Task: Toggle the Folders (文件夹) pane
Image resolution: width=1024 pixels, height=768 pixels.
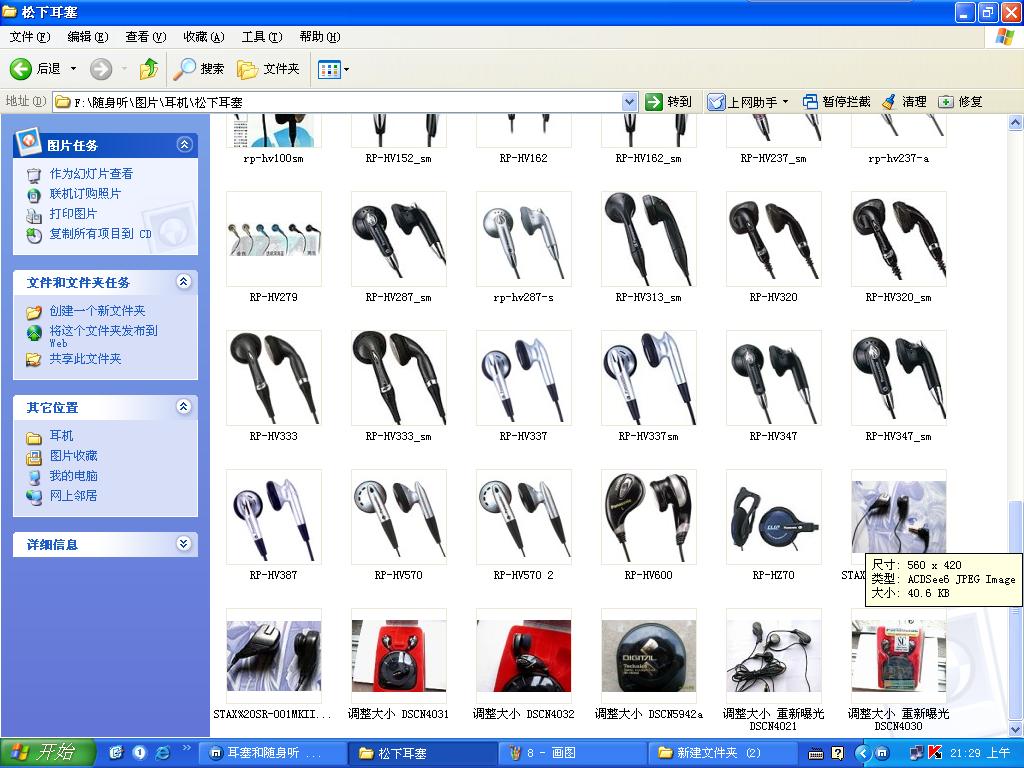Action: tap(268, 69)
